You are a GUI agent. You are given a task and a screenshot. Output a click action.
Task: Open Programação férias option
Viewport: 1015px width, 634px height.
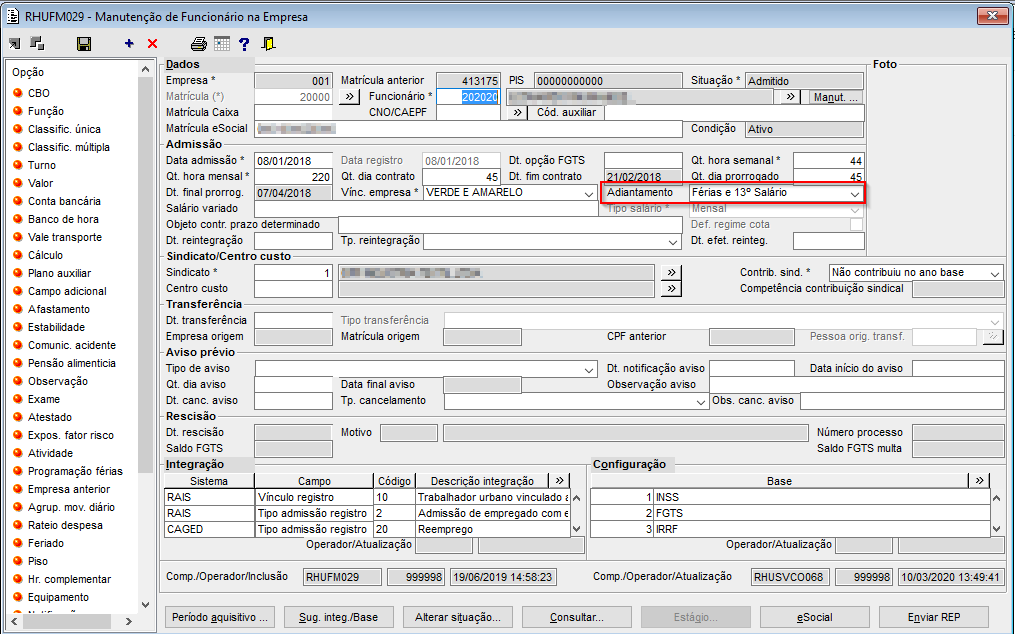75,471
